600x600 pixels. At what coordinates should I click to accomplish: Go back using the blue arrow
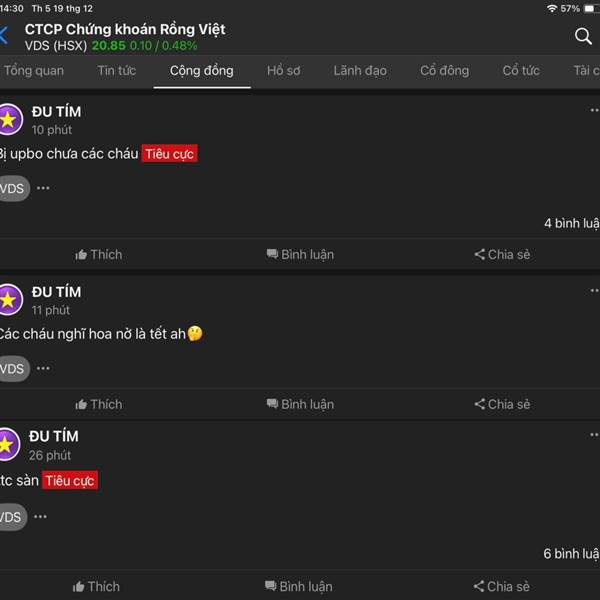4,36
